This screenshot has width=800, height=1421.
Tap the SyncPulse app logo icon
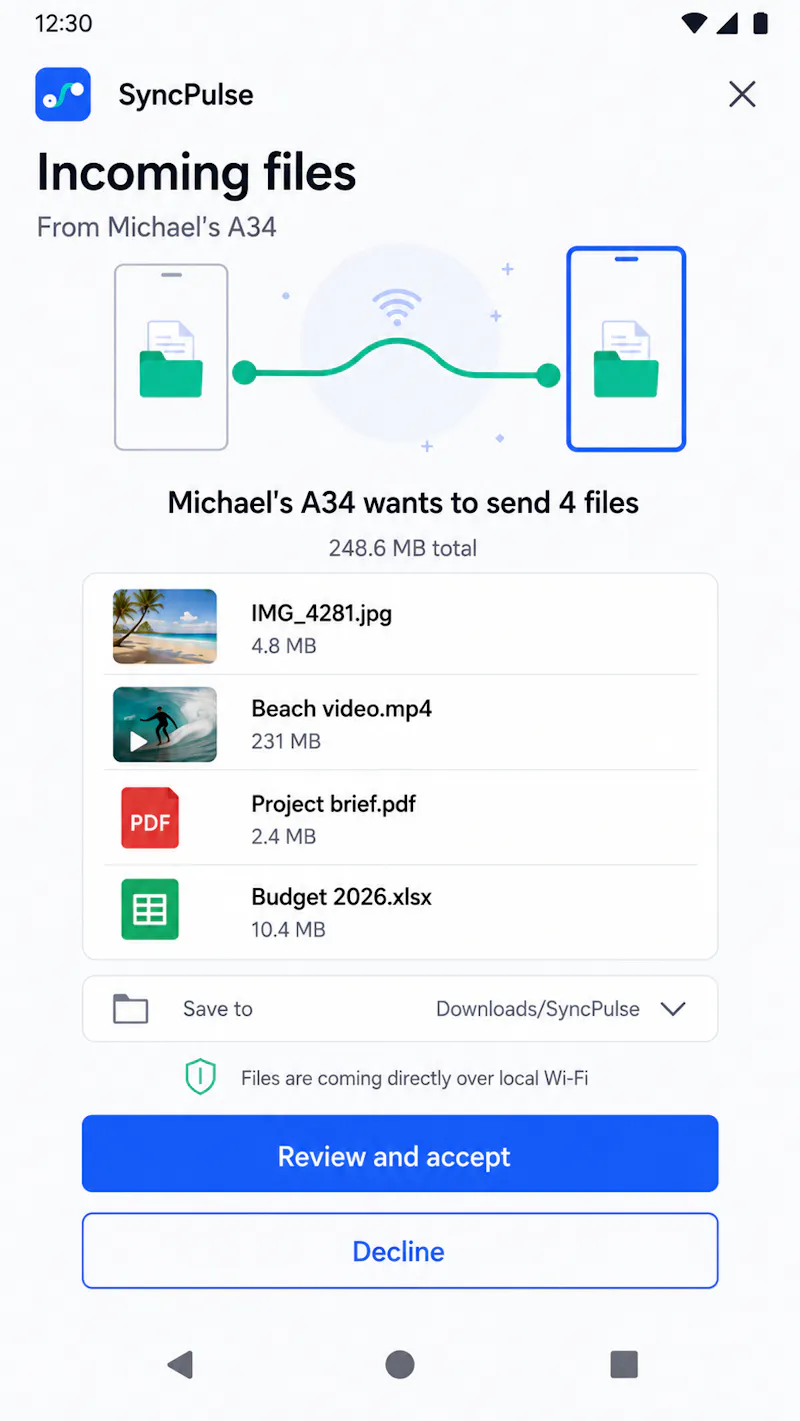click(x=63, y=94)
